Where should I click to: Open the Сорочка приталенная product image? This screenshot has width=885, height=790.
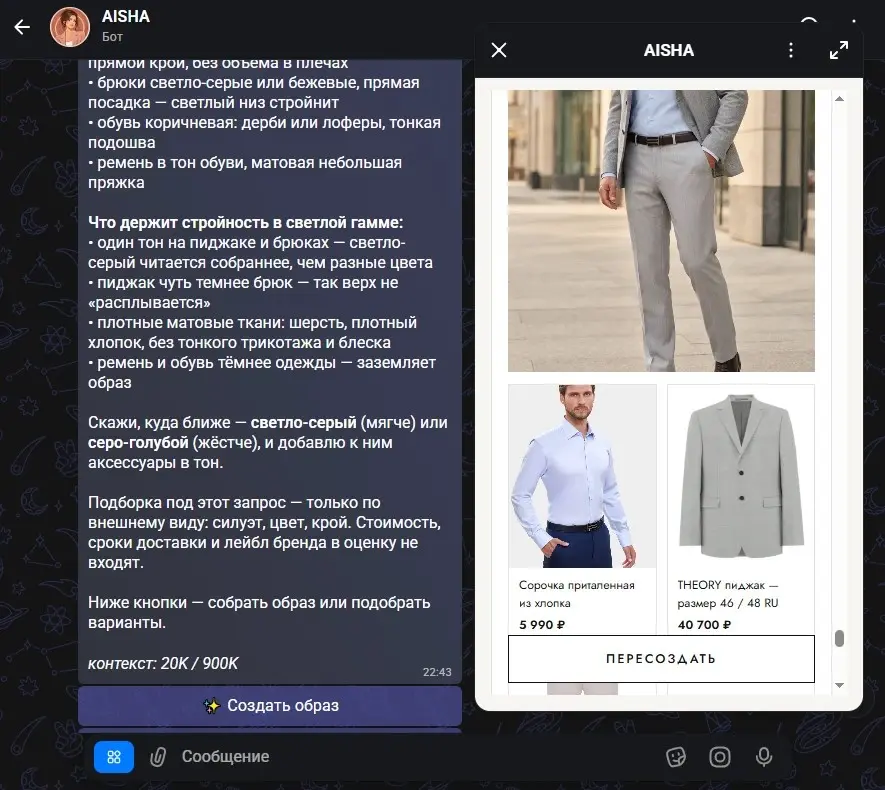click(x=582, y=476)
